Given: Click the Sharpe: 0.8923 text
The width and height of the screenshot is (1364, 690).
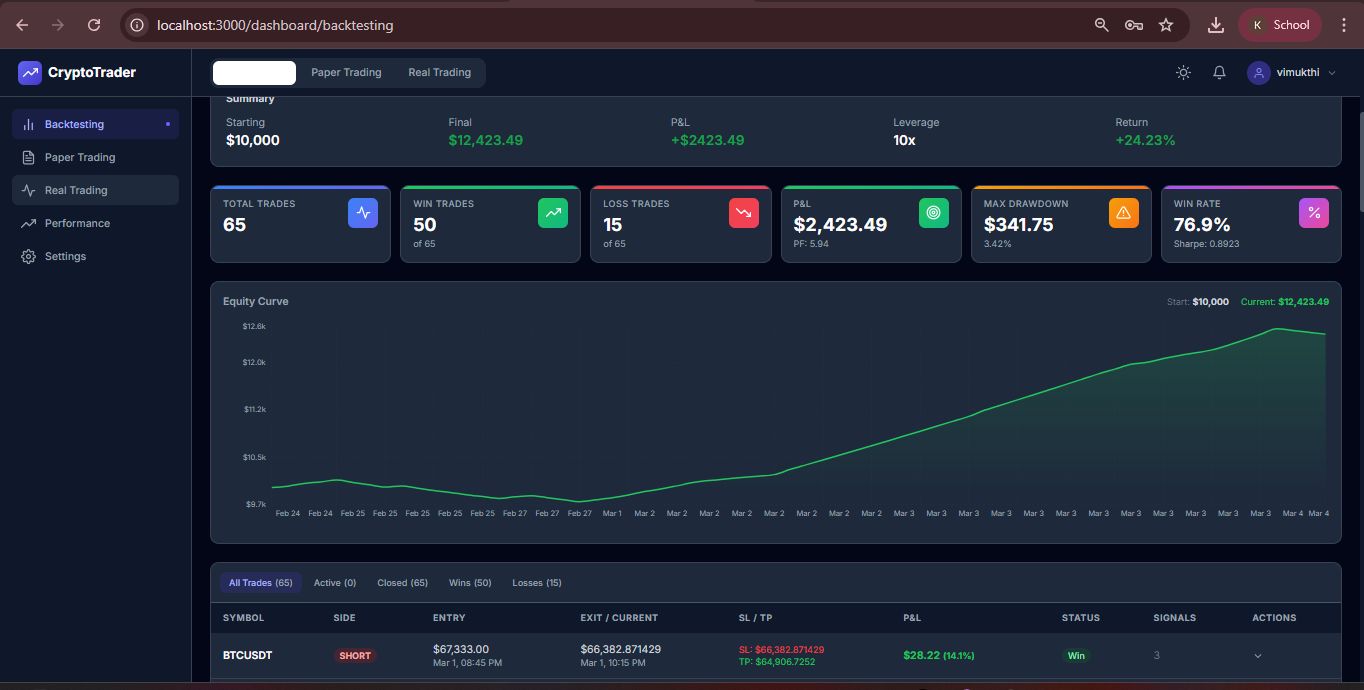Looking at the screenshot, I should [1206, 244].
